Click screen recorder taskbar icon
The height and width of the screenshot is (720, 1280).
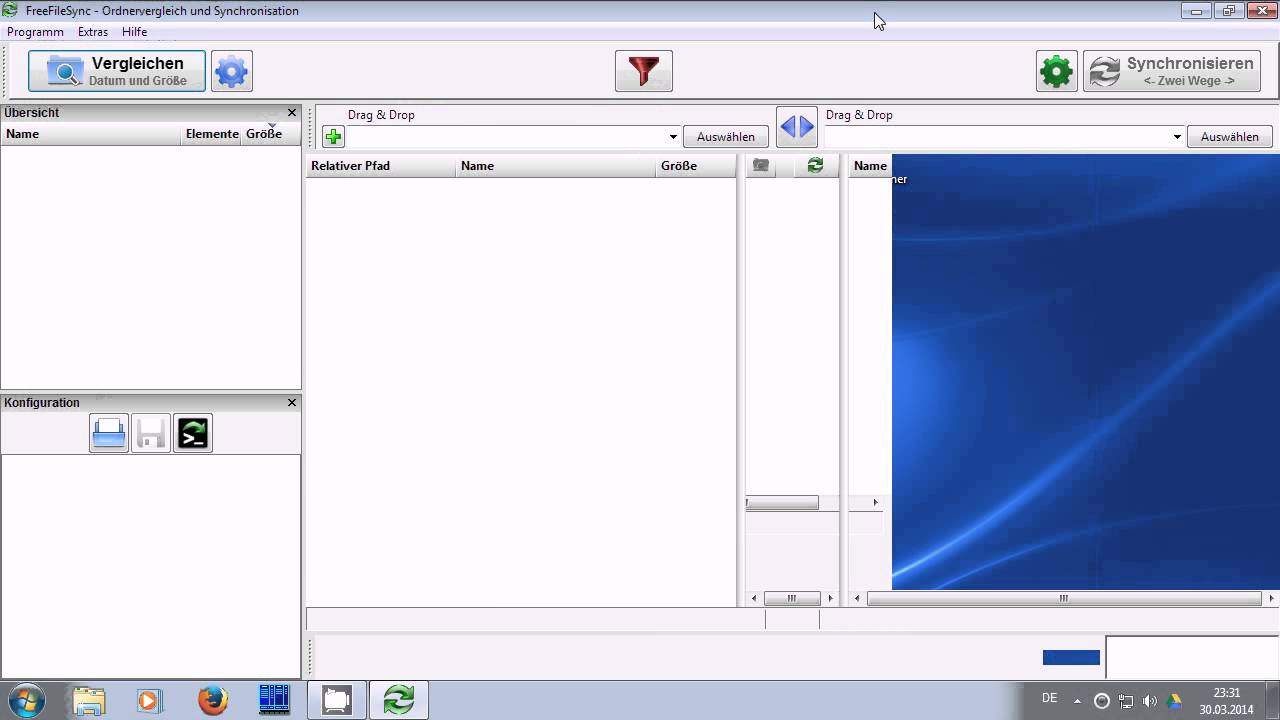[x=337, y=700]
